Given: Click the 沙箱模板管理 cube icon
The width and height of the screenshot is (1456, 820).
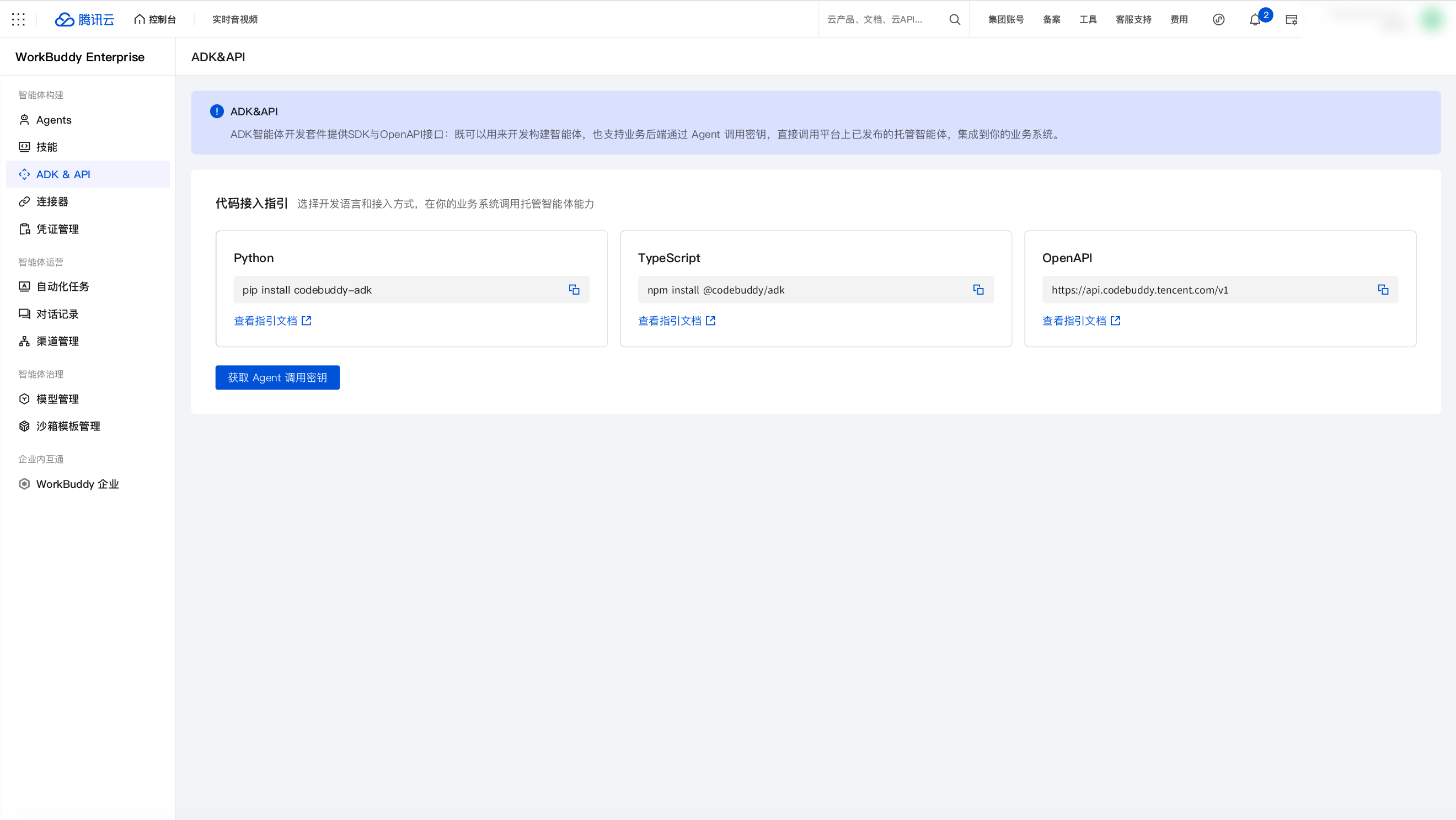Looking at the screenshot, I should [x=24, y=427].
